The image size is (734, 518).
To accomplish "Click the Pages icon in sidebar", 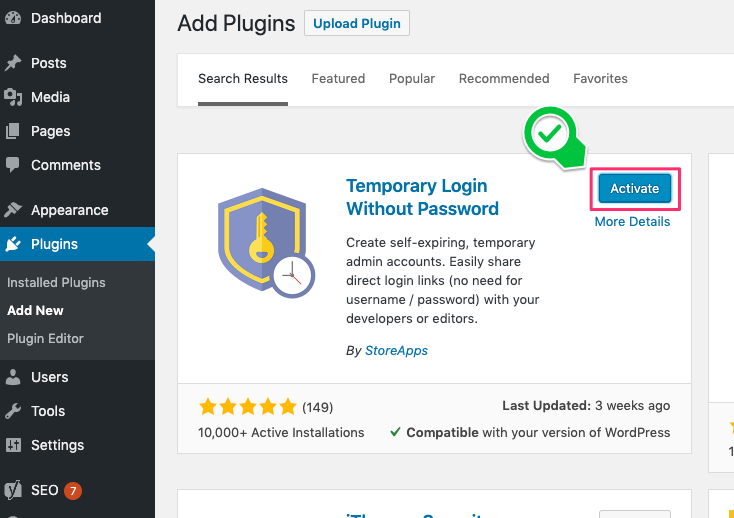I will [13, 131].
